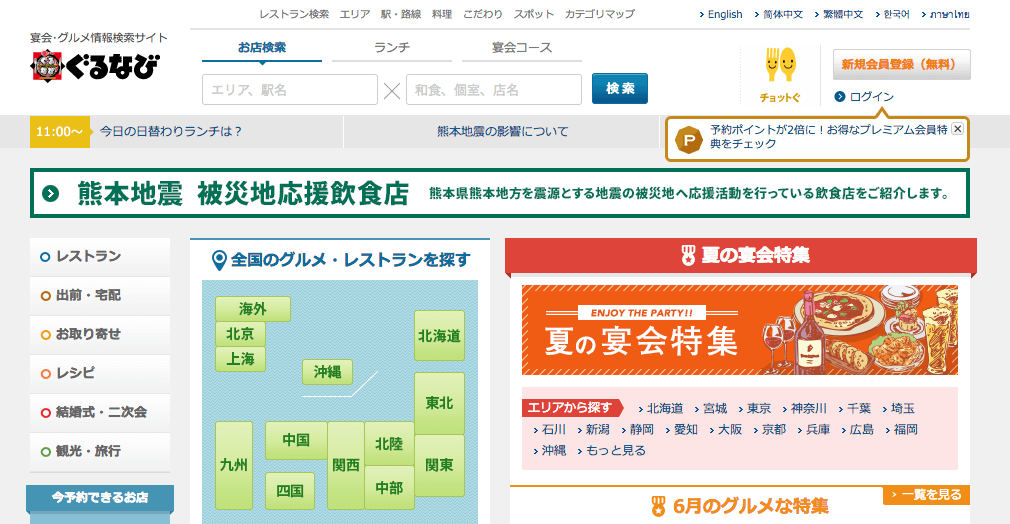This screenshot has height=524, width=1010.
Task: Switch language to 简体中文
Action: (x=783, y=14)
